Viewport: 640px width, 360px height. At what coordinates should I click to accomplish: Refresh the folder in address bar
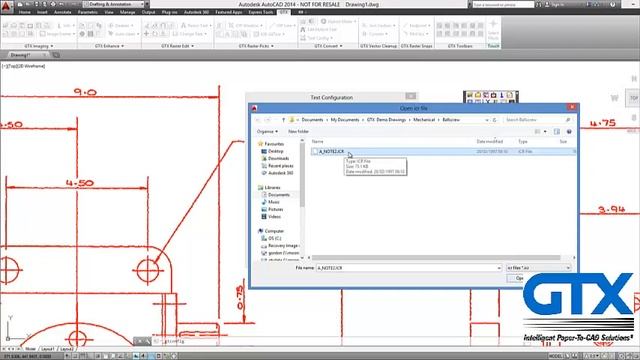(494, 120)
